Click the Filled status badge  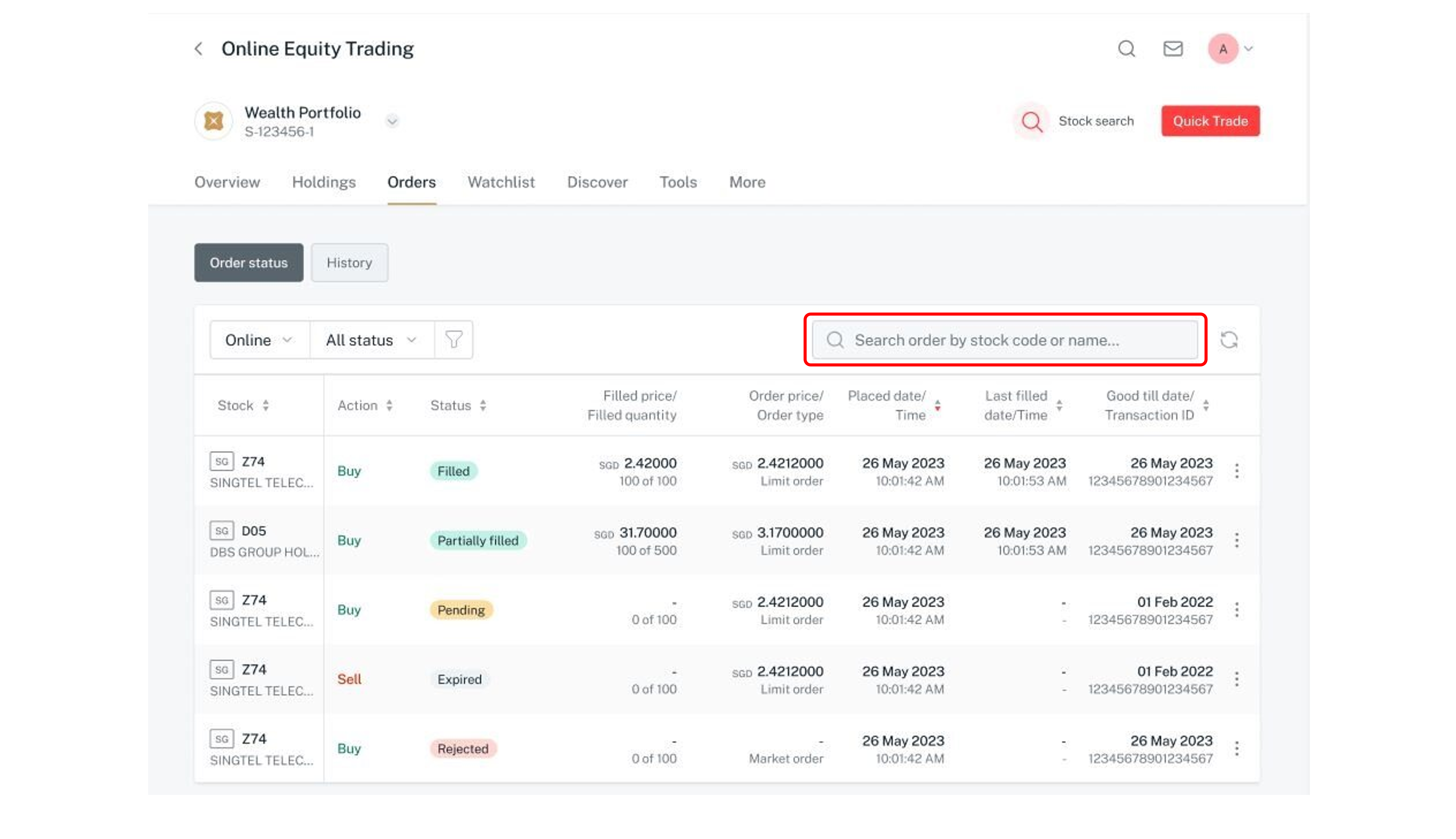[x=453, y=471]
